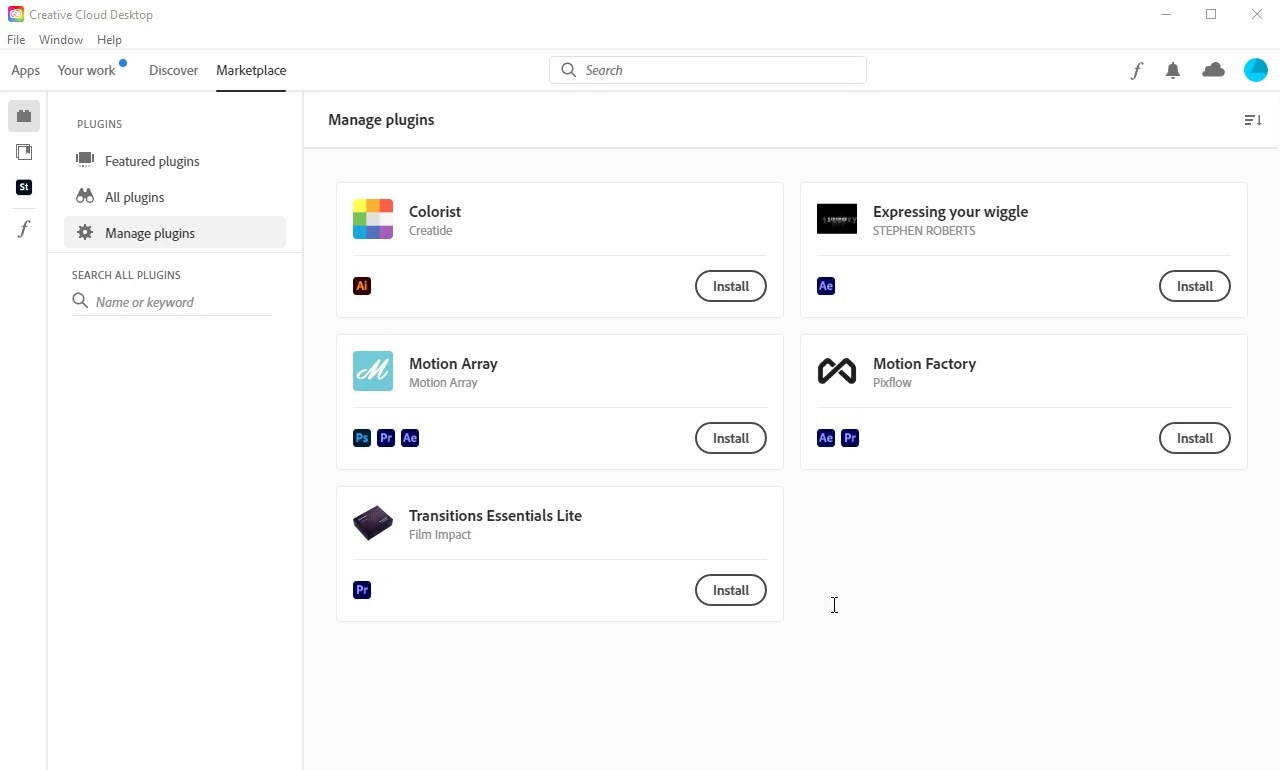Click the Manage plugins page heading
The height and width of the screenshot is (770, 1280).
(x=381, y=120)
